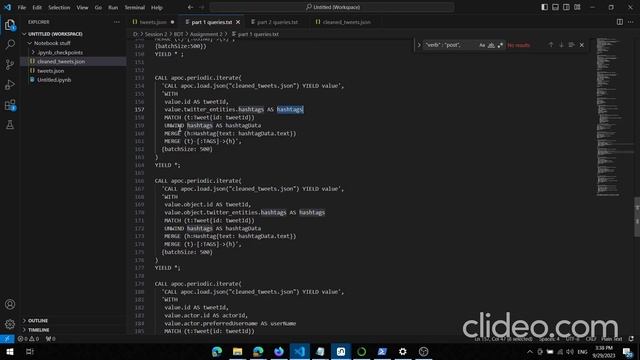Click the remote window indicator in status bar

pyautogui.click(x=7, y=339)
